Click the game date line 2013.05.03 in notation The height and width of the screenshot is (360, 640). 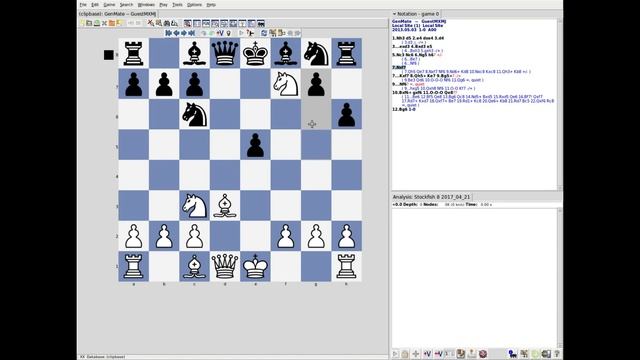[414, 30]
